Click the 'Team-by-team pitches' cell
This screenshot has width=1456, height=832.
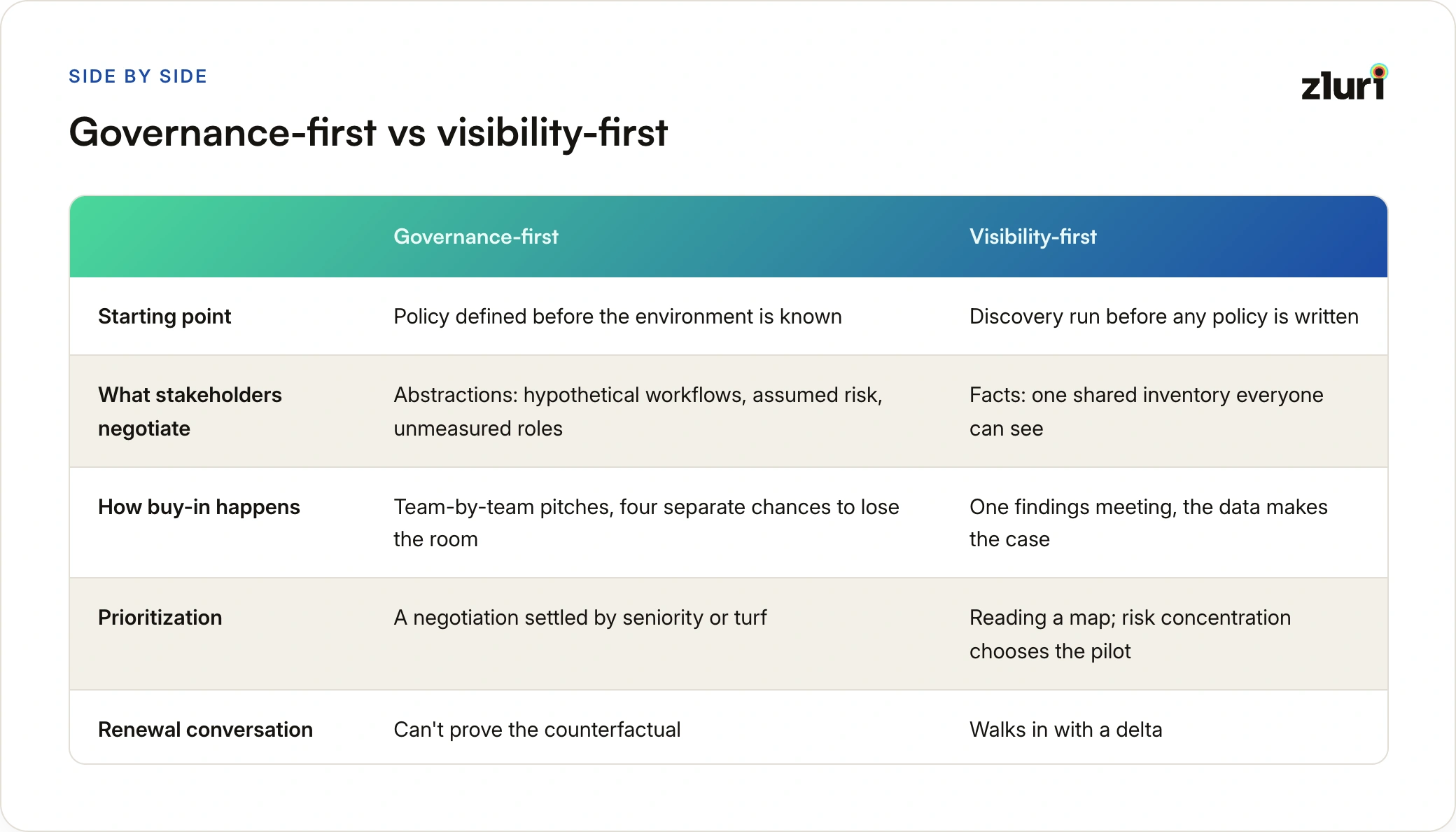coord(646,523)
